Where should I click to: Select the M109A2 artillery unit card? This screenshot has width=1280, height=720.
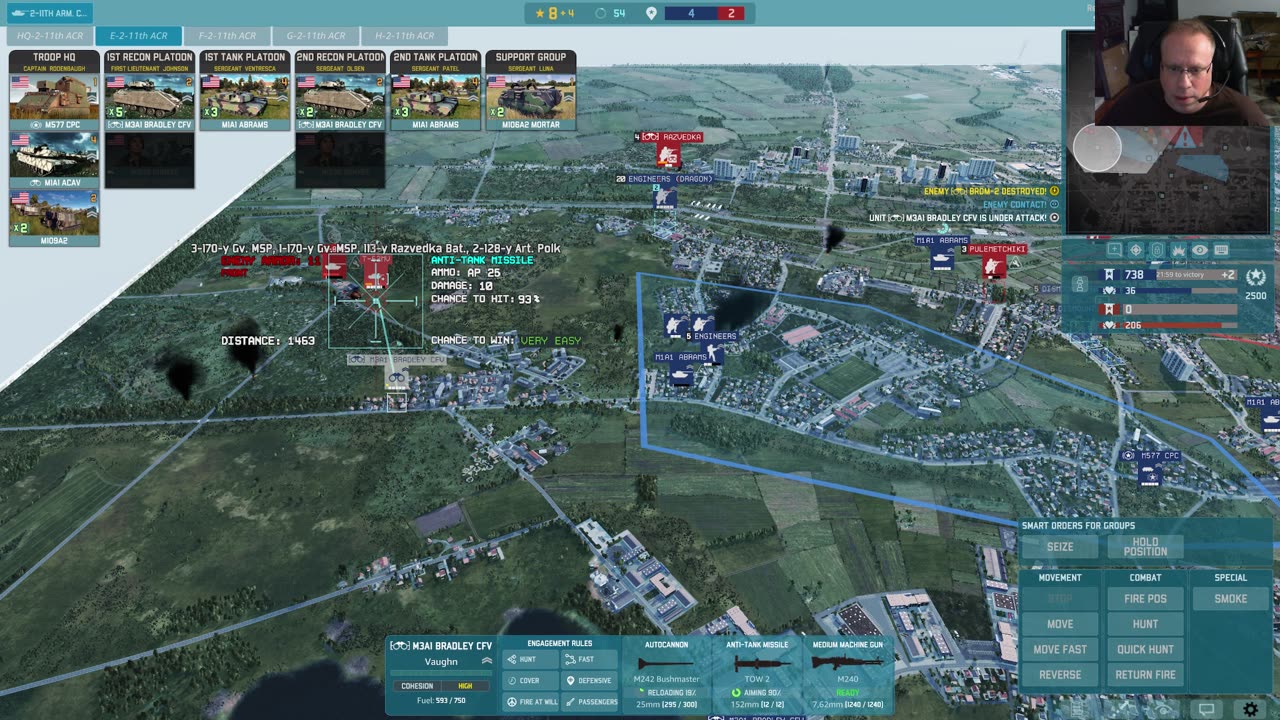54,218
